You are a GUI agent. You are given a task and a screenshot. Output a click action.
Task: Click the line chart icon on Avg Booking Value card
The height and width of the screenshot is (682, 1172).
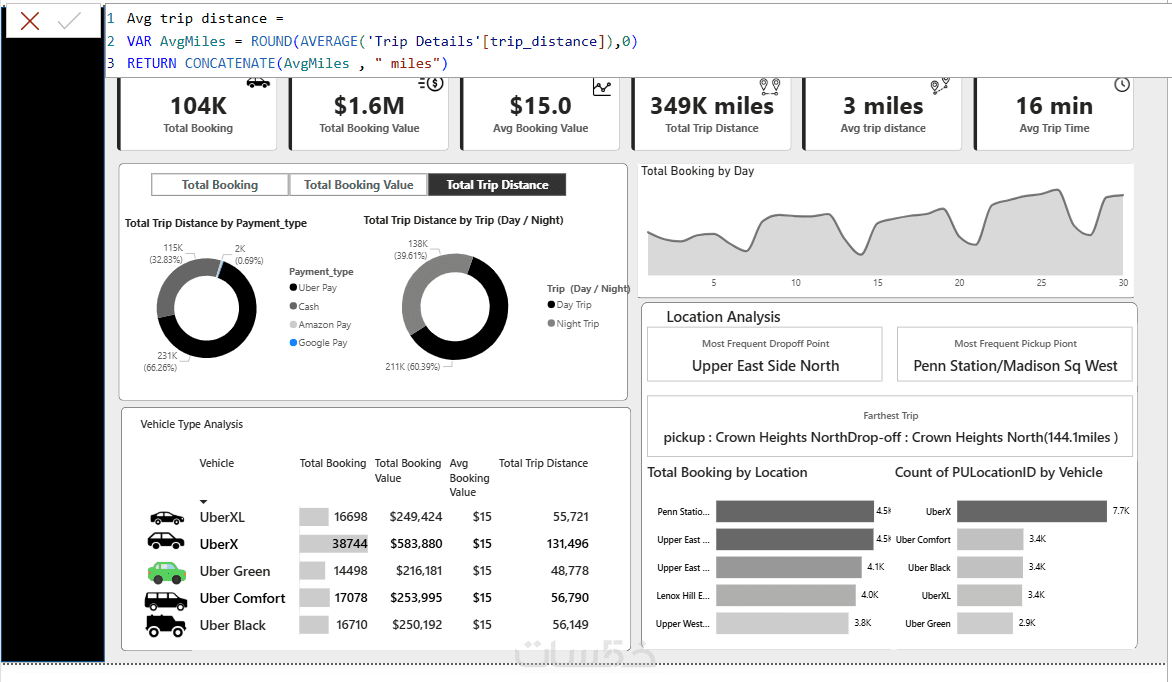pos(602,87)
